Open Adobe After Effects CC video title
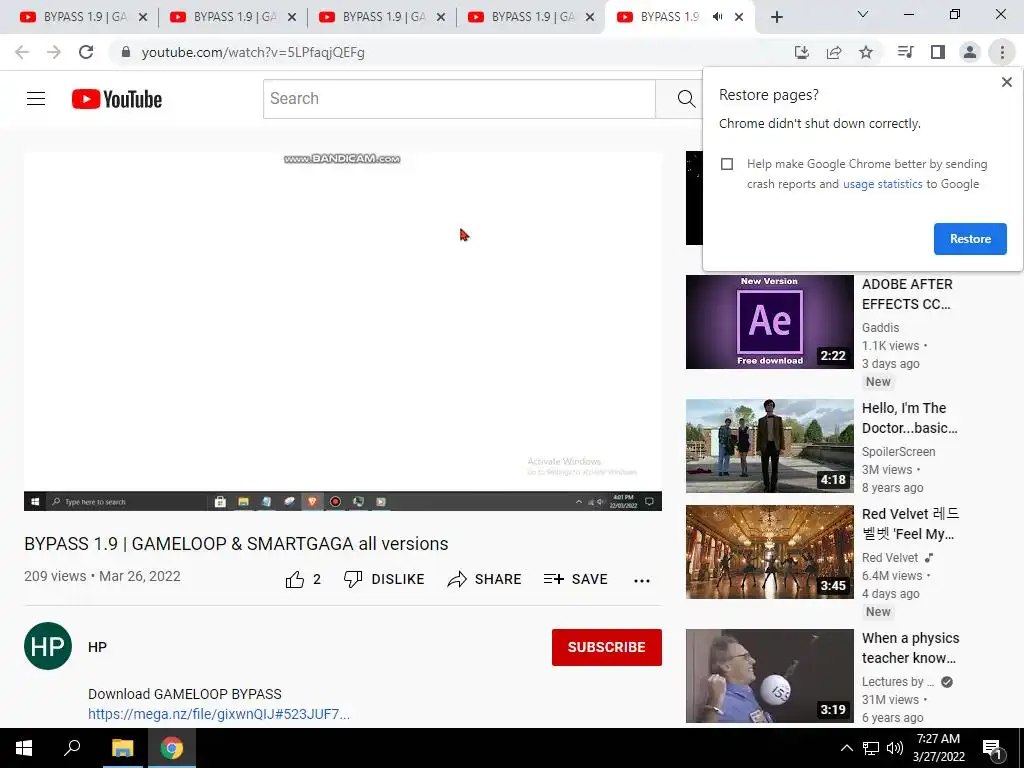1024x768 pixels. pos(907,295)
